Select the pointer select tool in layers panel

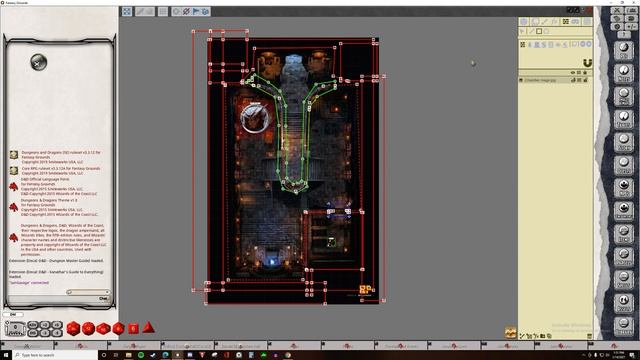[523, 31]
